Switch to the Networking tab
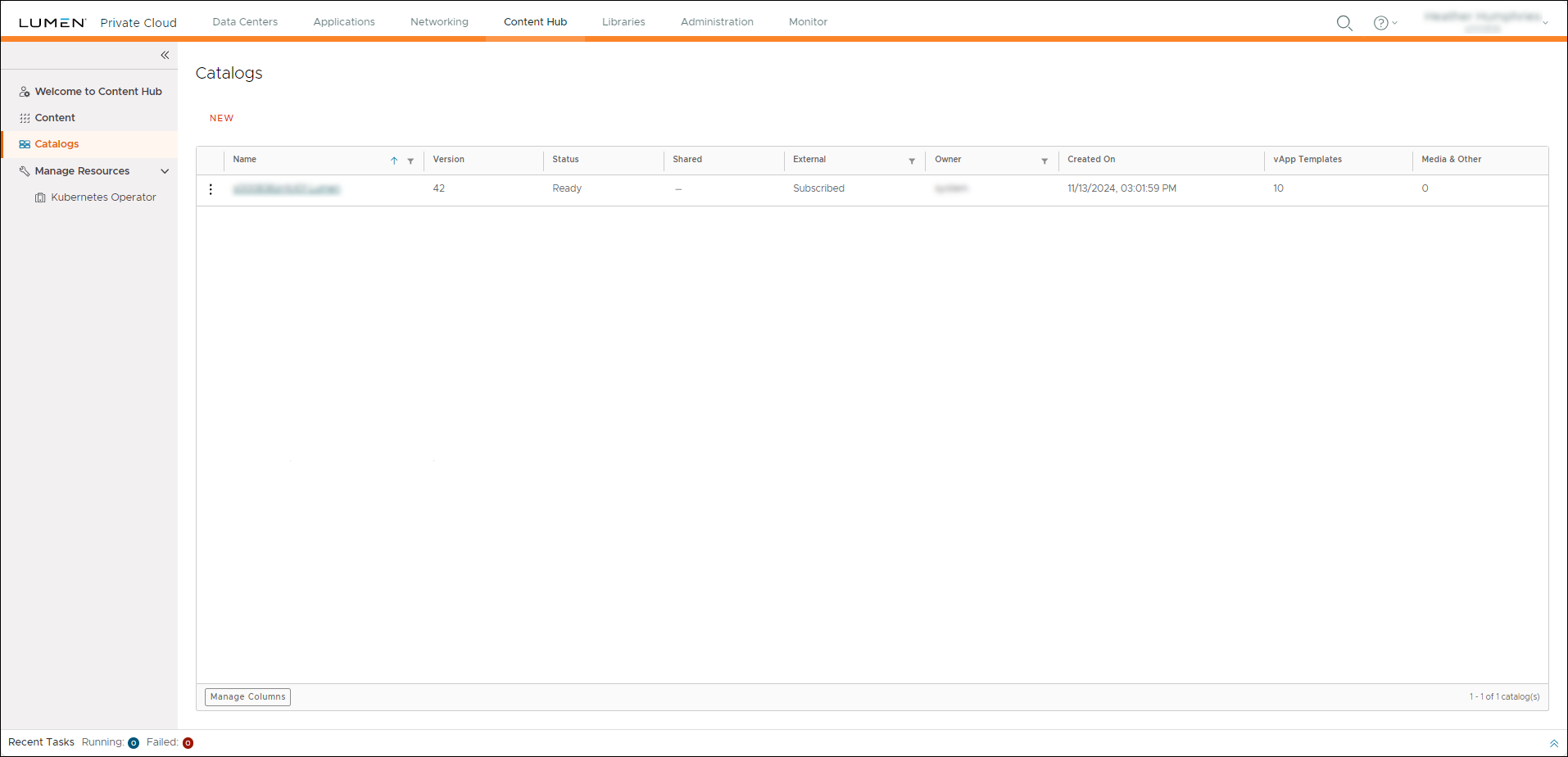 tap(439, 22)
